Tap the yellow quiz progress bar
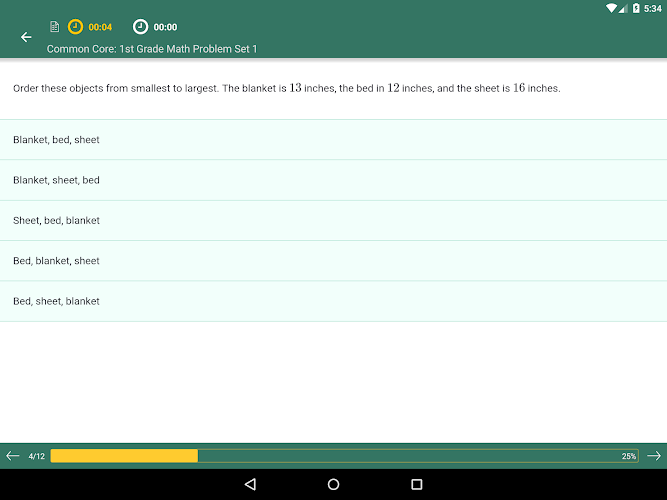Viewport: 667px width, 500px height. coord(345,456)
